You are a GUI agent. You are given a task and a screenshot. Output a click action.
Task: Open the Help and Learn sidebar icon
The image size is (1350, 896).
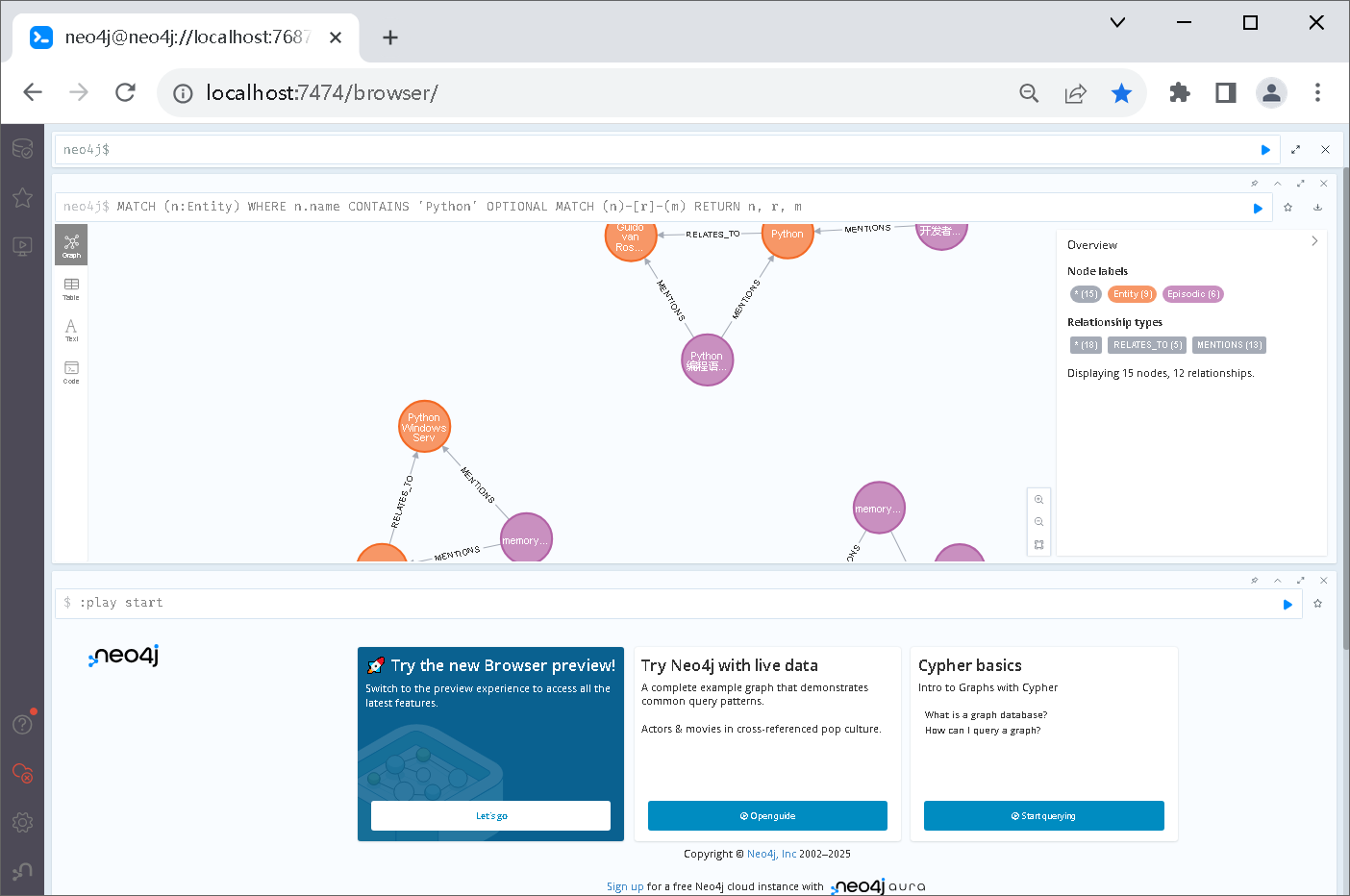(x=22, y=724)
